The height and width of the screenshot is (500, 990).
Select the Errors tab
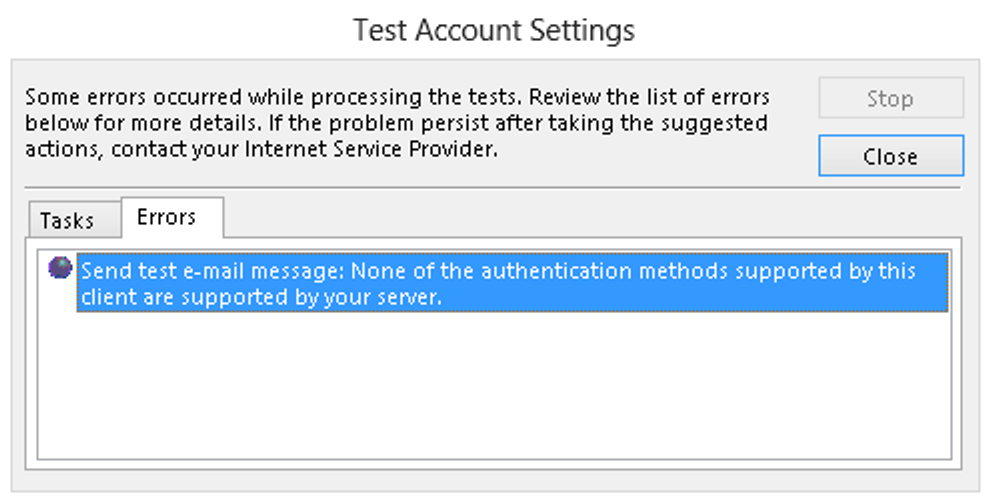[167, 217]
